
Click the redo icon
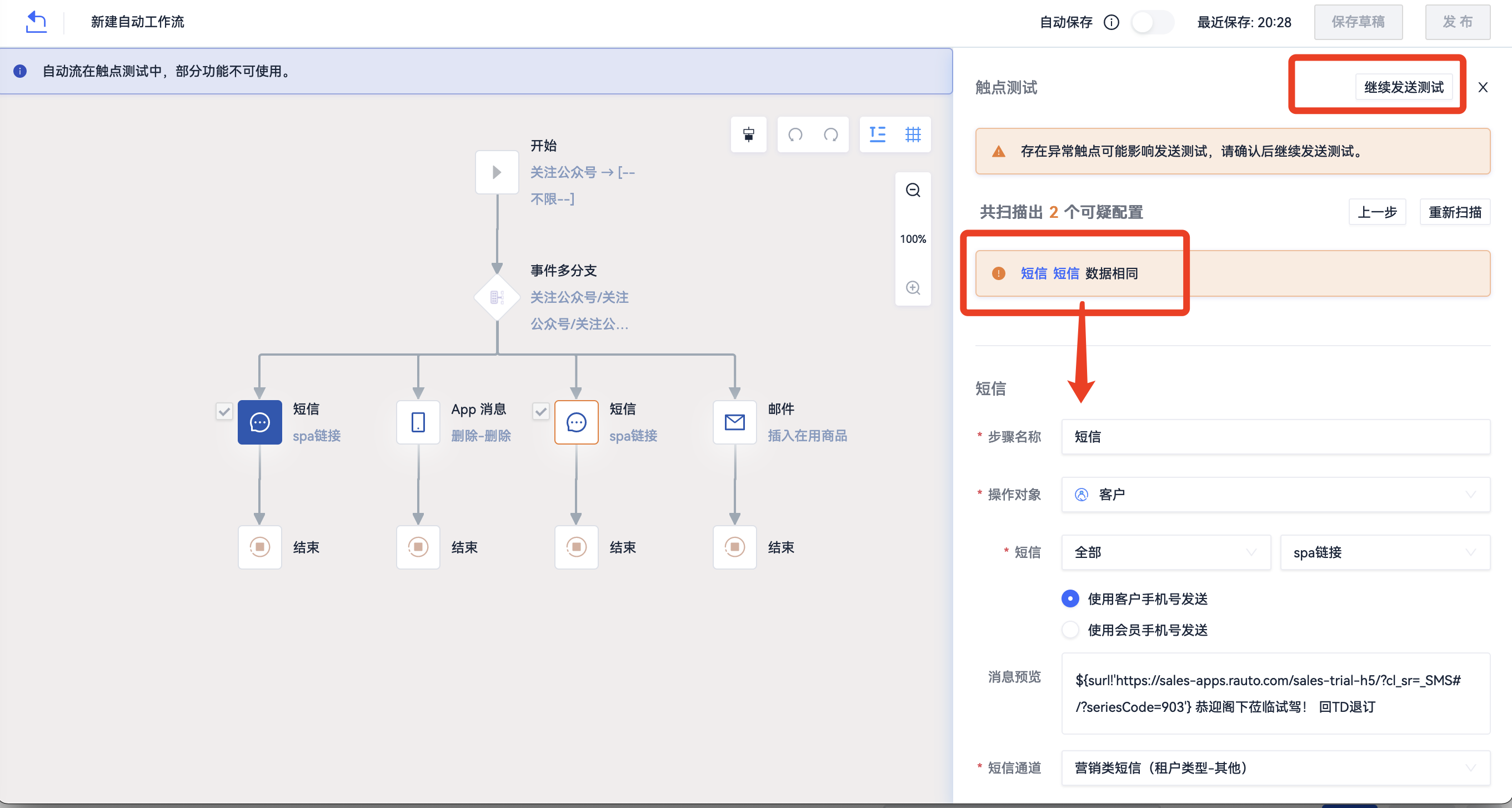pos(830,134)
